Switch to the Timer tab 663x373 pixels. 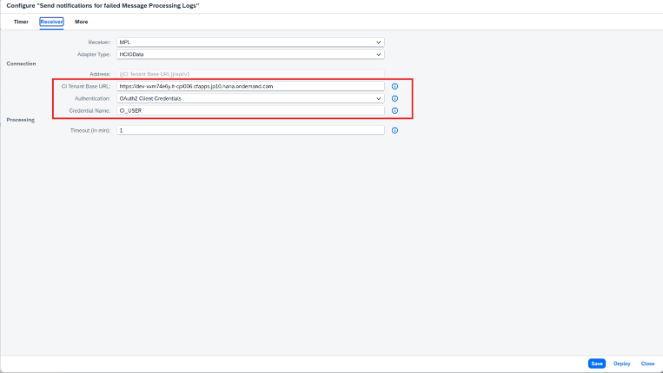(21, 22)
